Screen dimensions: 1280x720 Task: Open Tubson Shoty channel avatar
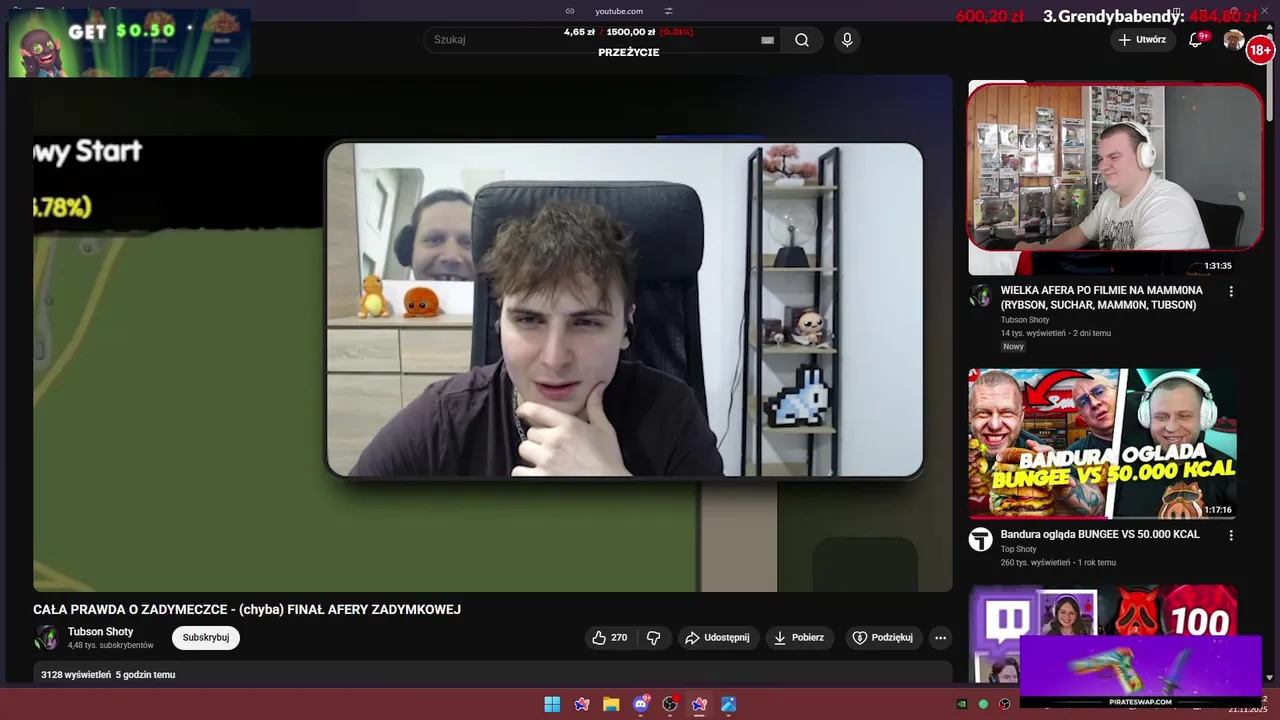46,638
